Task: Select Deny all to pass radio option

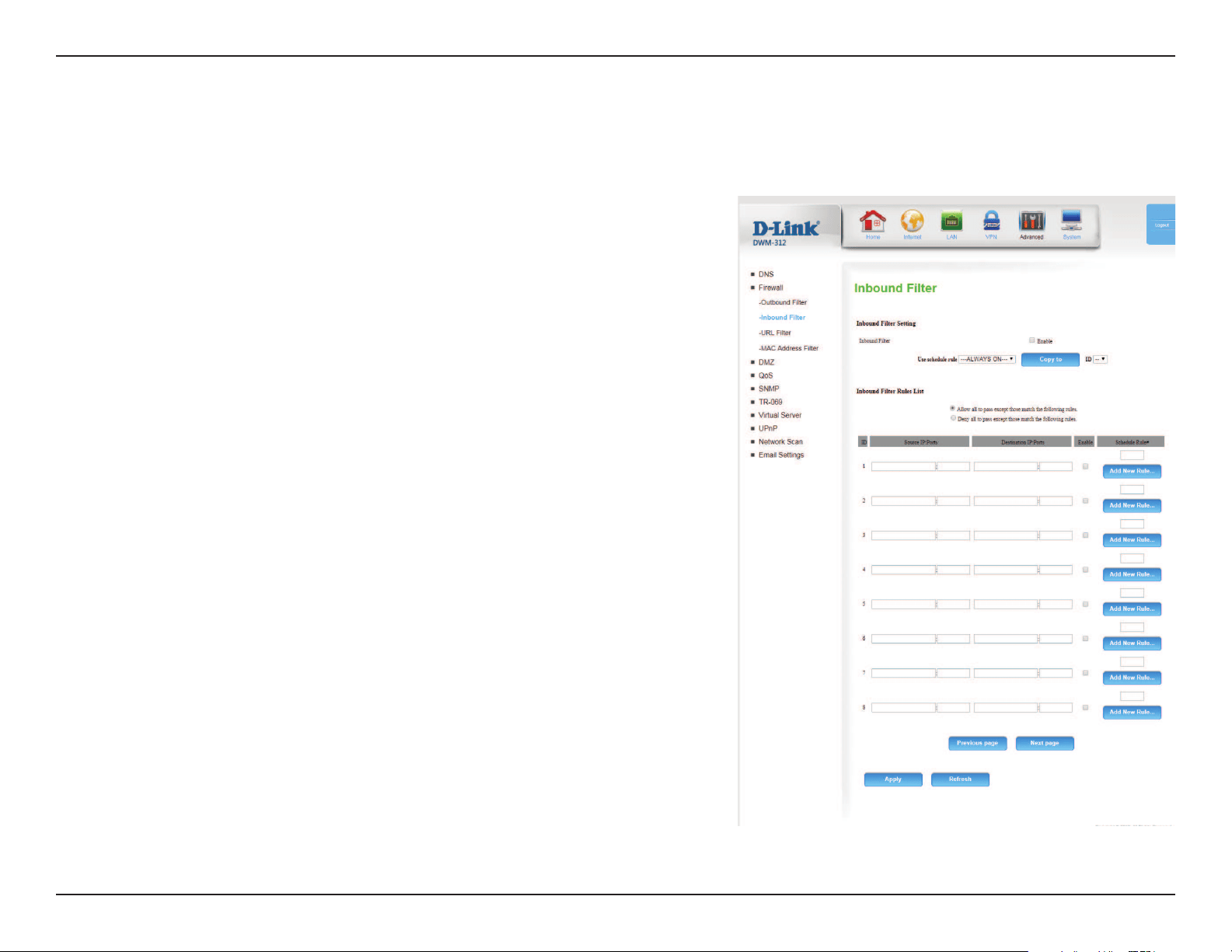Action: pyautogui.click(x=953, y=418)
